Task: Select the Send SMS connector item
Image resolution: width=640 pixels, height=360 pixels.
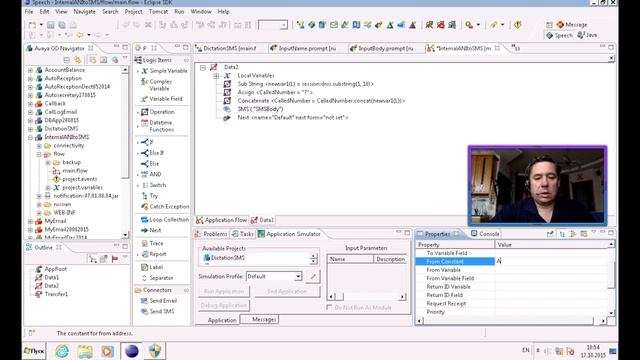Action: [158, 311]
